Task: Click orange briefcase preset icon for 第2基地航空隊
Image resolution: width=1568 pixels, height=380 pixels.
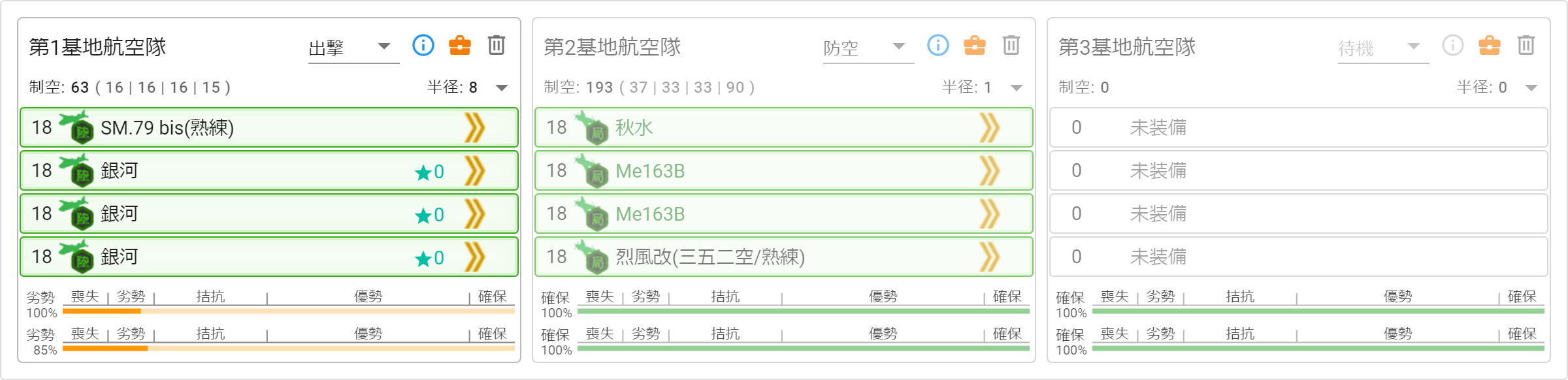Action: (975, 45)
